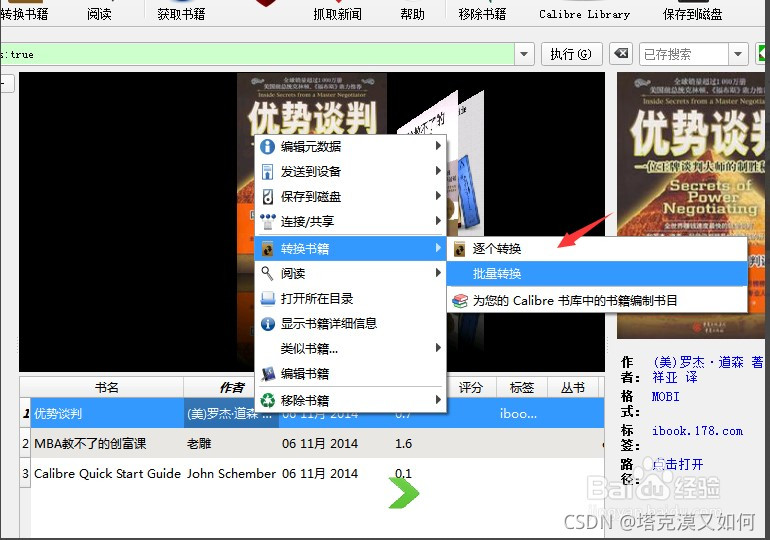Expand the 保存到磁盘 submenu arrow
770x540 pixels.
coord(438,196)
